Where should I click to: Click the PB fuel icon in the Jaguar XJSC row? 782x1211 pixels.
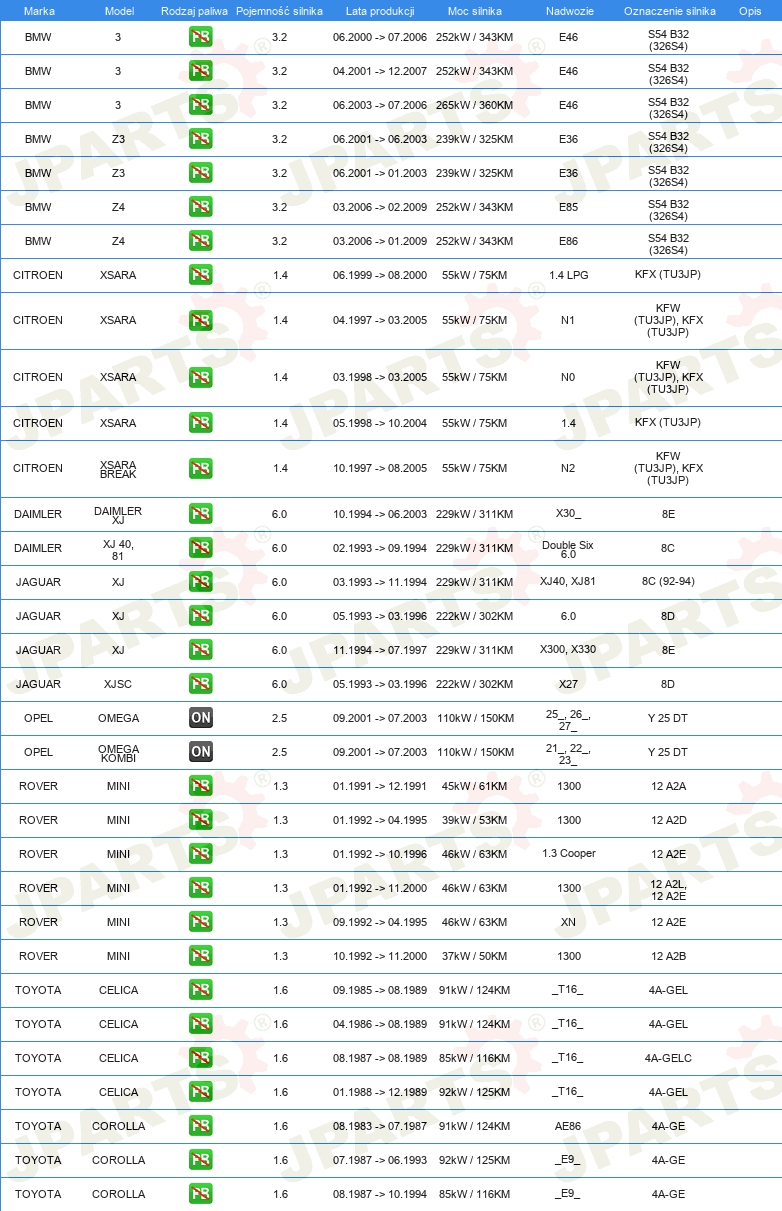200,685
